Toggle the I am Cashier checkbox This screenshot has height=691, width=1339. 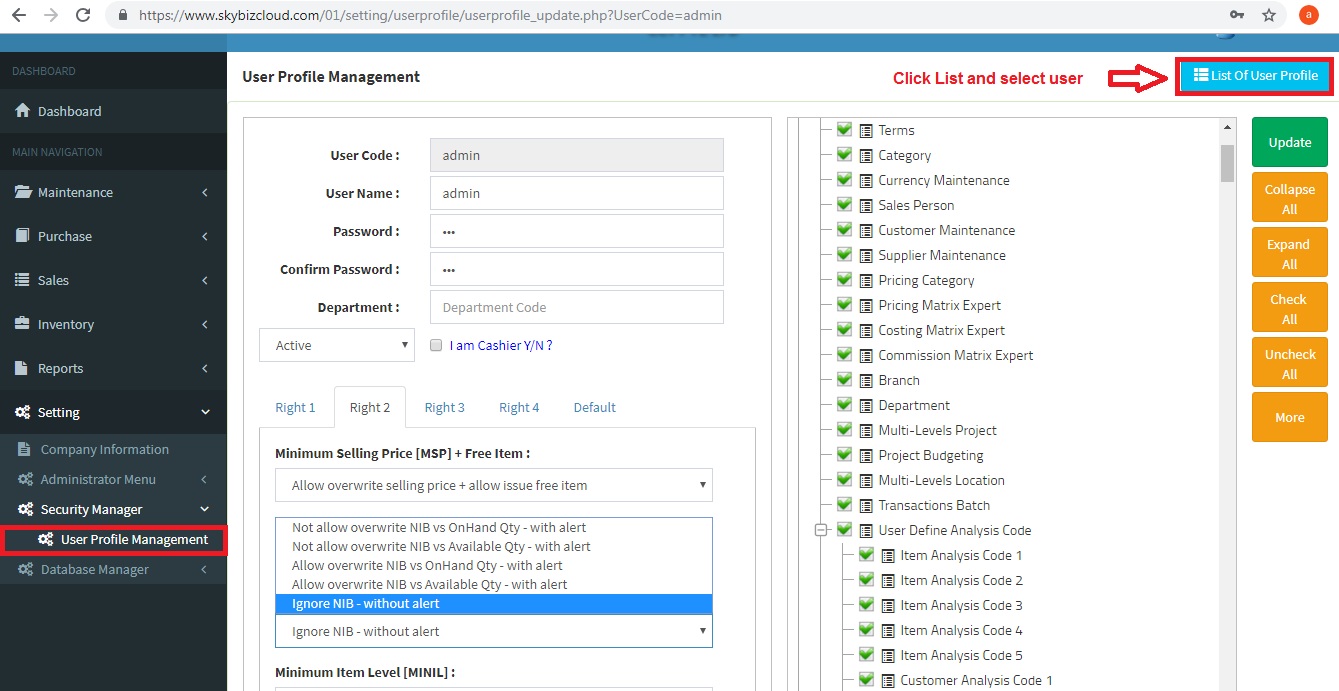[x=436, y=345]
